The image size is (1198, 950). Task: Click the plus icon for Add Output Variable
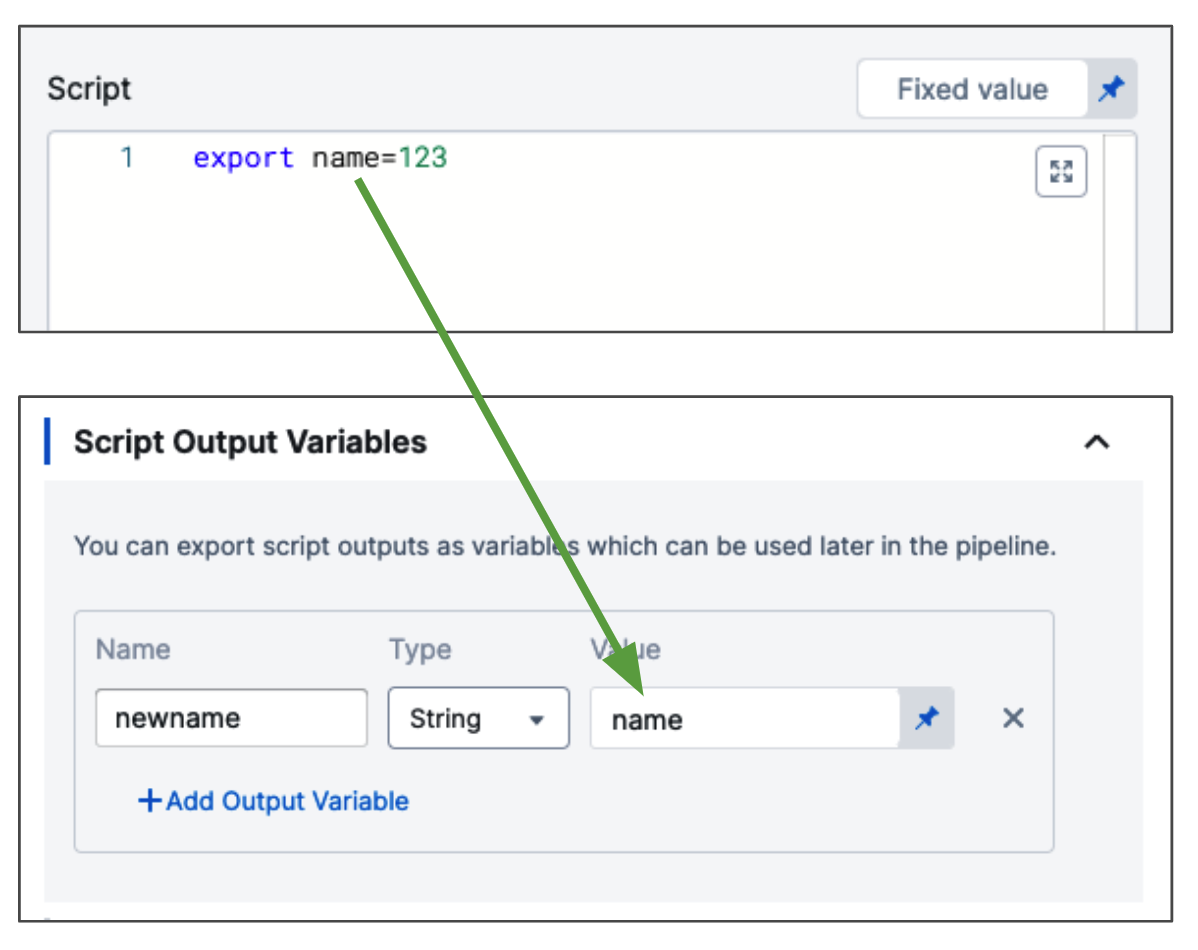[149, 801]
